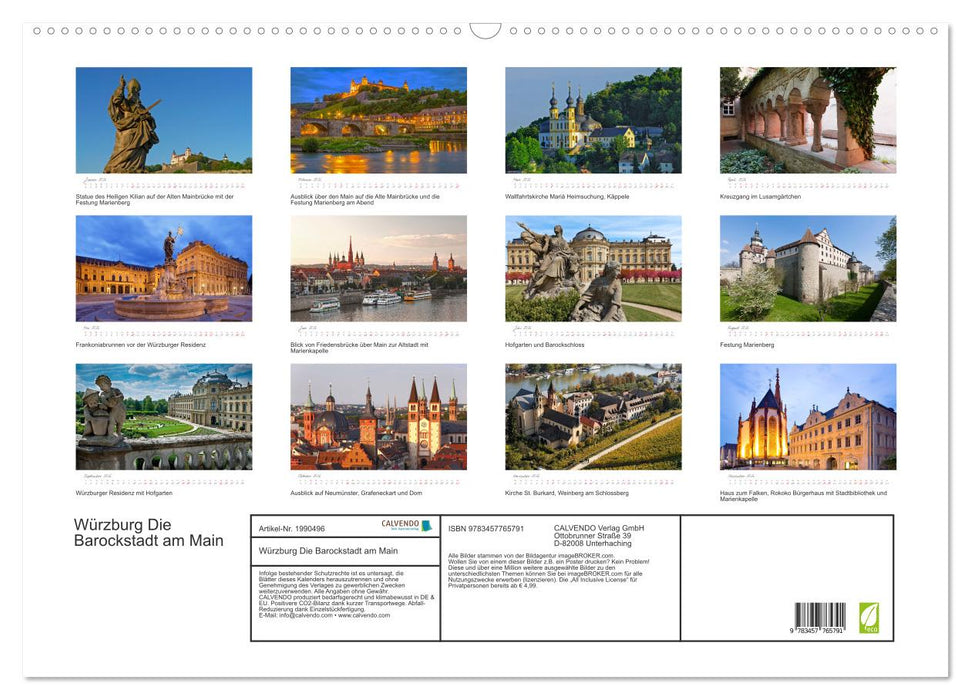Image resolution: width=971 pixels, height=700 pixels.
Task: Select the Frankoniabrunnen fountain photo
Action: (164, 270)
